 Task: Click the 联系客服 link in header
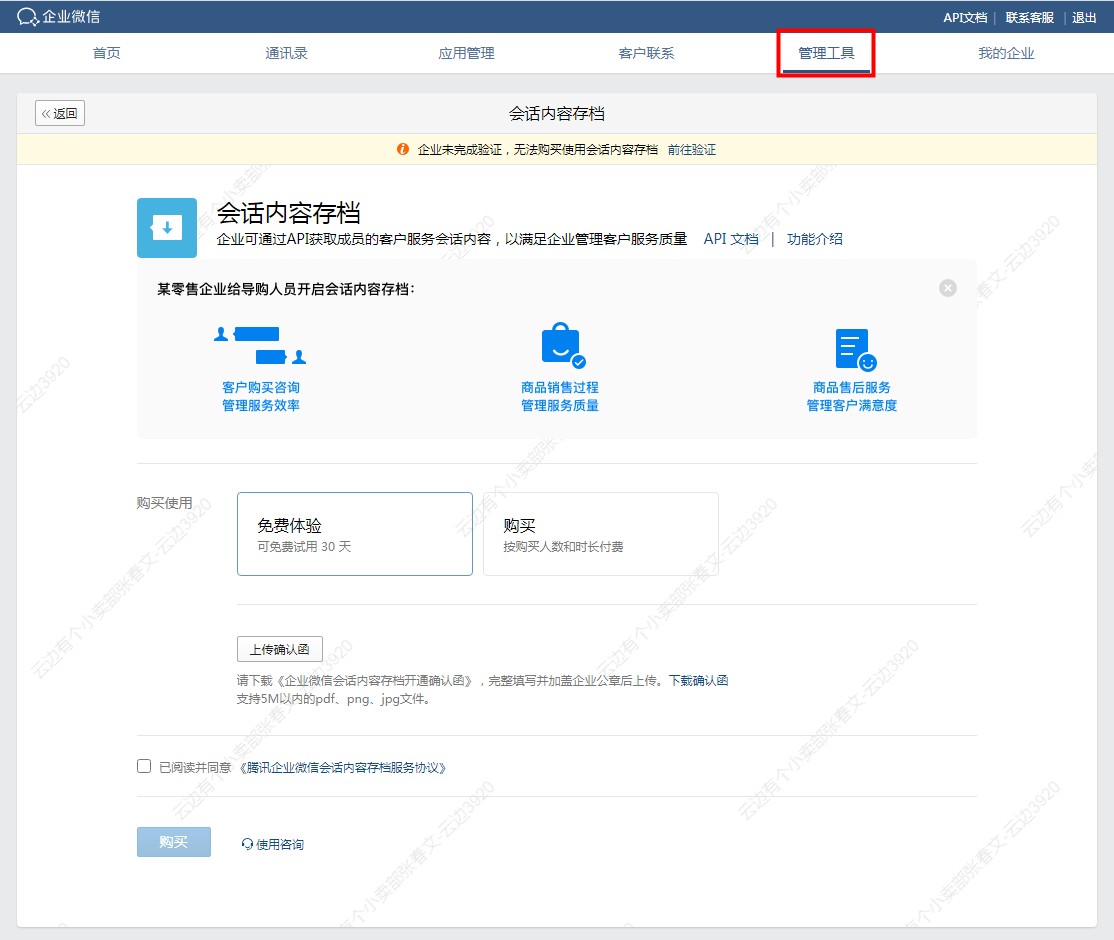[x=1029, y=17]
